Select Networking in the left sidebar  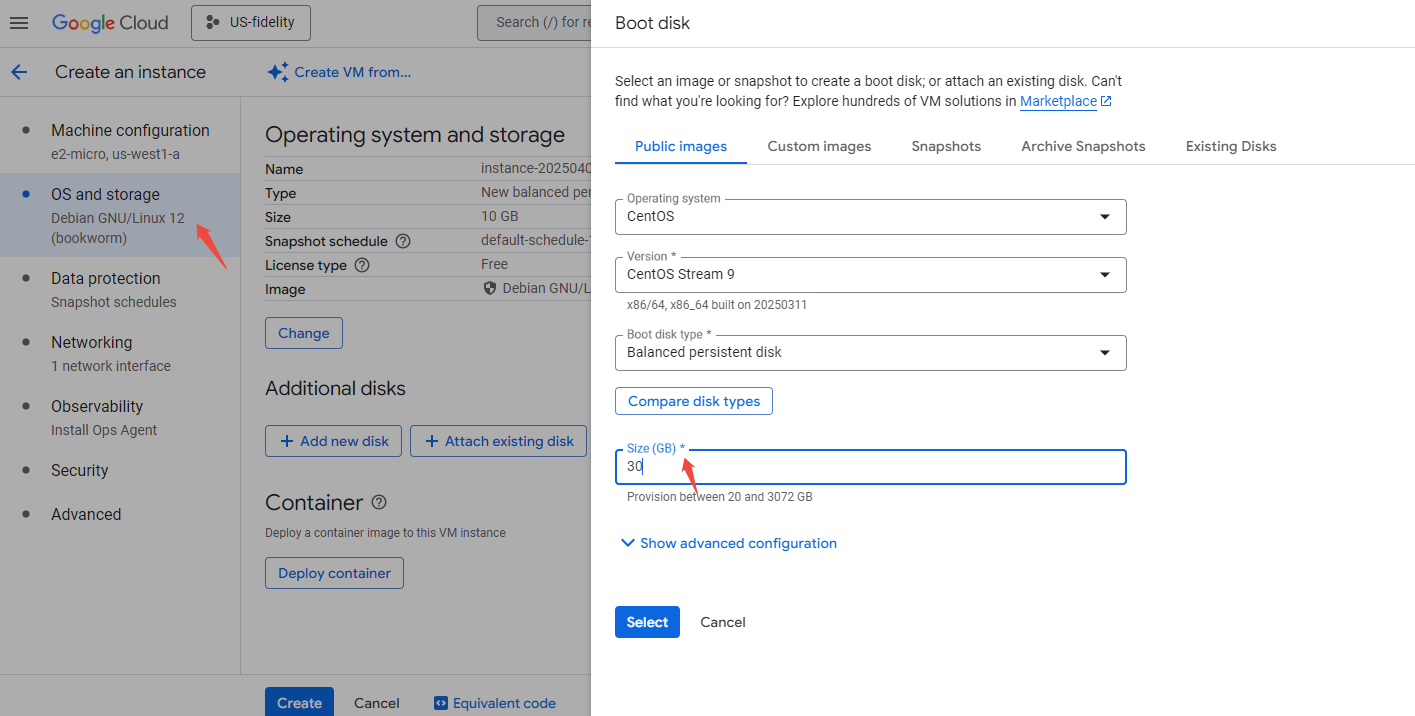(92, 342)
